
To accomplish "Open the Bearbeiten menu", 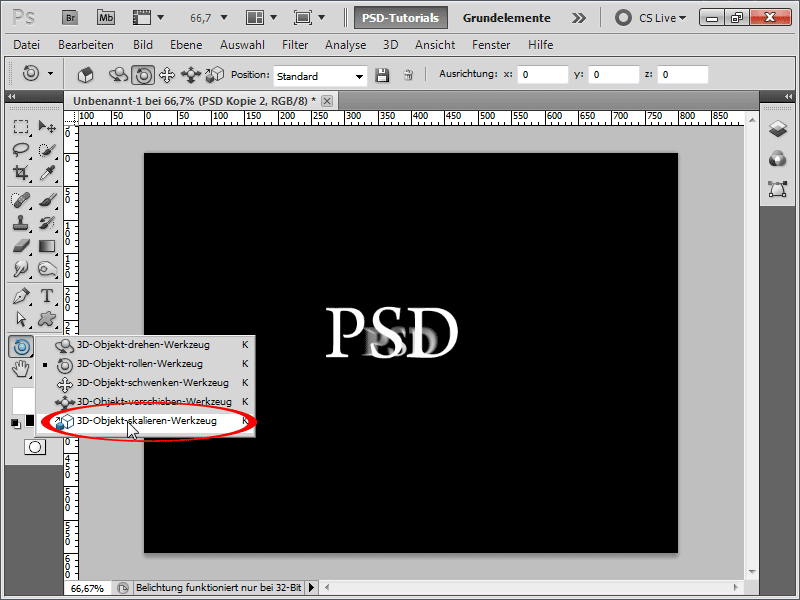I will coord(86,45).
